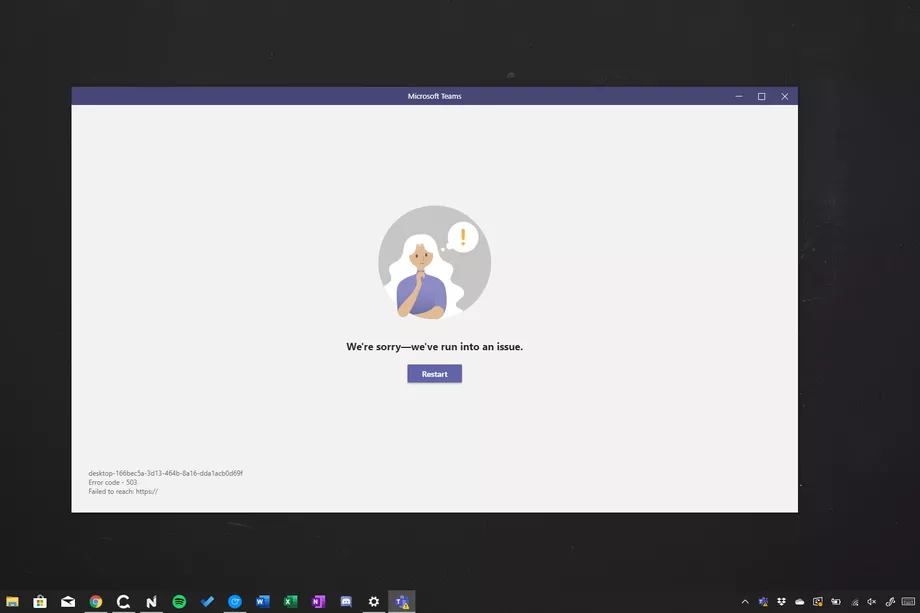This screenshot has width=920, height=613.
Task: Open File Explorer from the taskbar
Action: click(12, 601)
